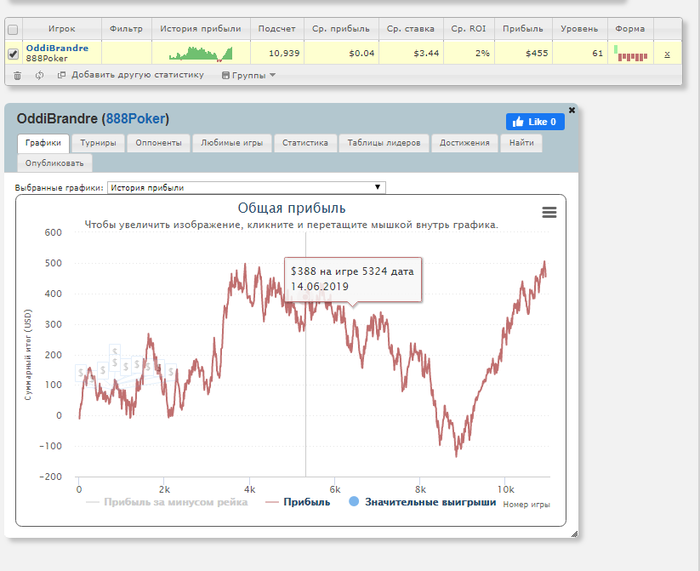Viewport: 700px width, 571px height.
Task: Sort by Ср. ставка column header
Action: click(411, 29)
